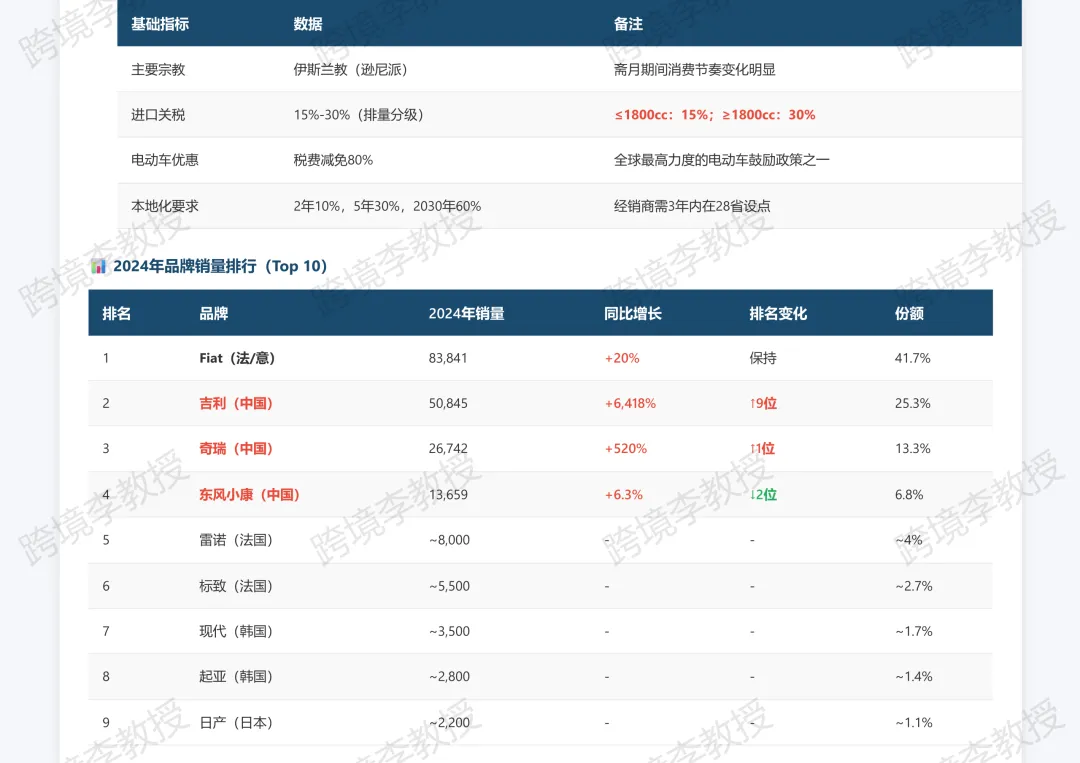Click the note 经销商需3年内在28省设点
This screenshot has width=1080, height=763.
point(692,206)
